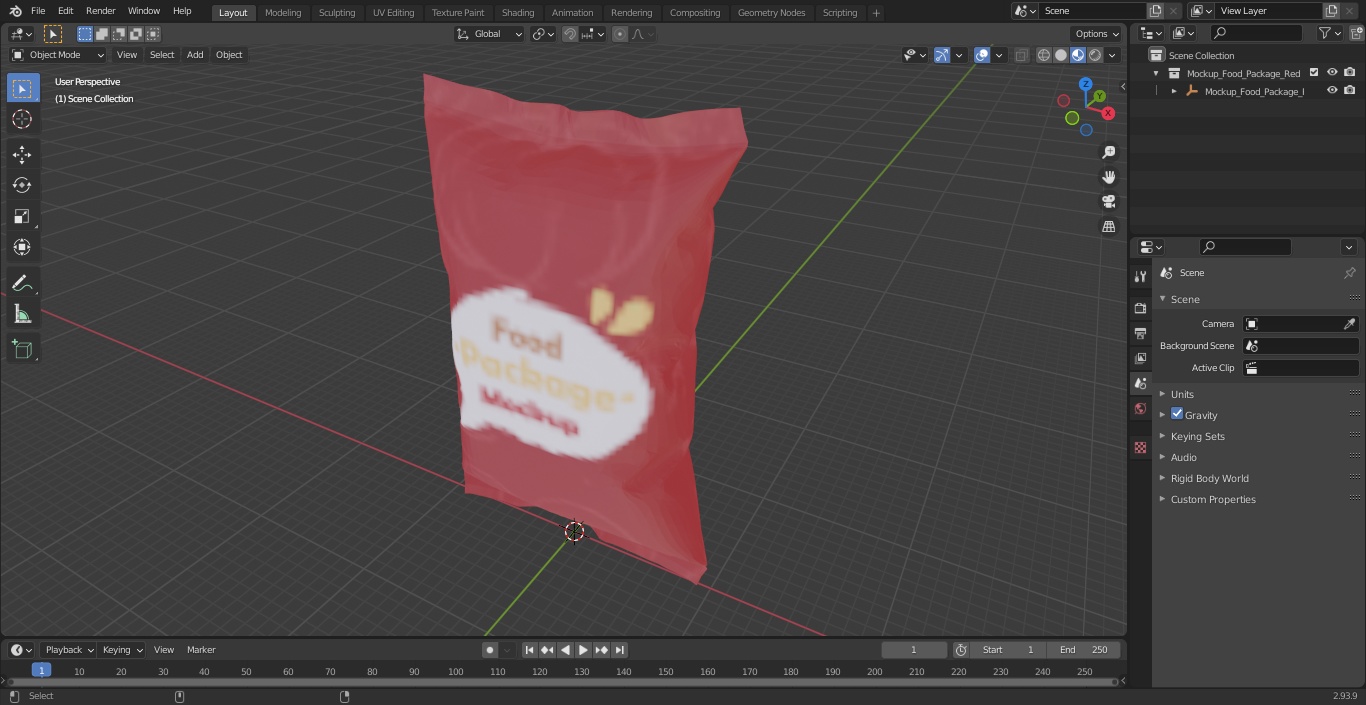Hide Mockup_Food_Package_Red collection in viewport
Viewport: 1366px width, 705px height.
(1332, 73)
